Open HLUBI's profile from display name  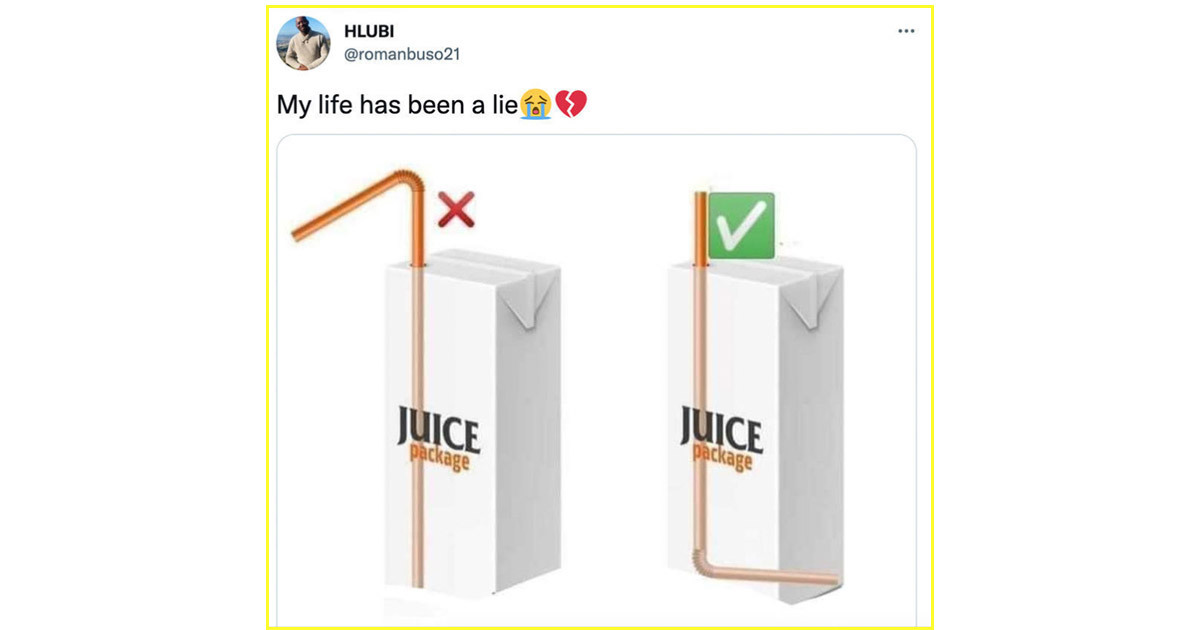tap(367, 31)
